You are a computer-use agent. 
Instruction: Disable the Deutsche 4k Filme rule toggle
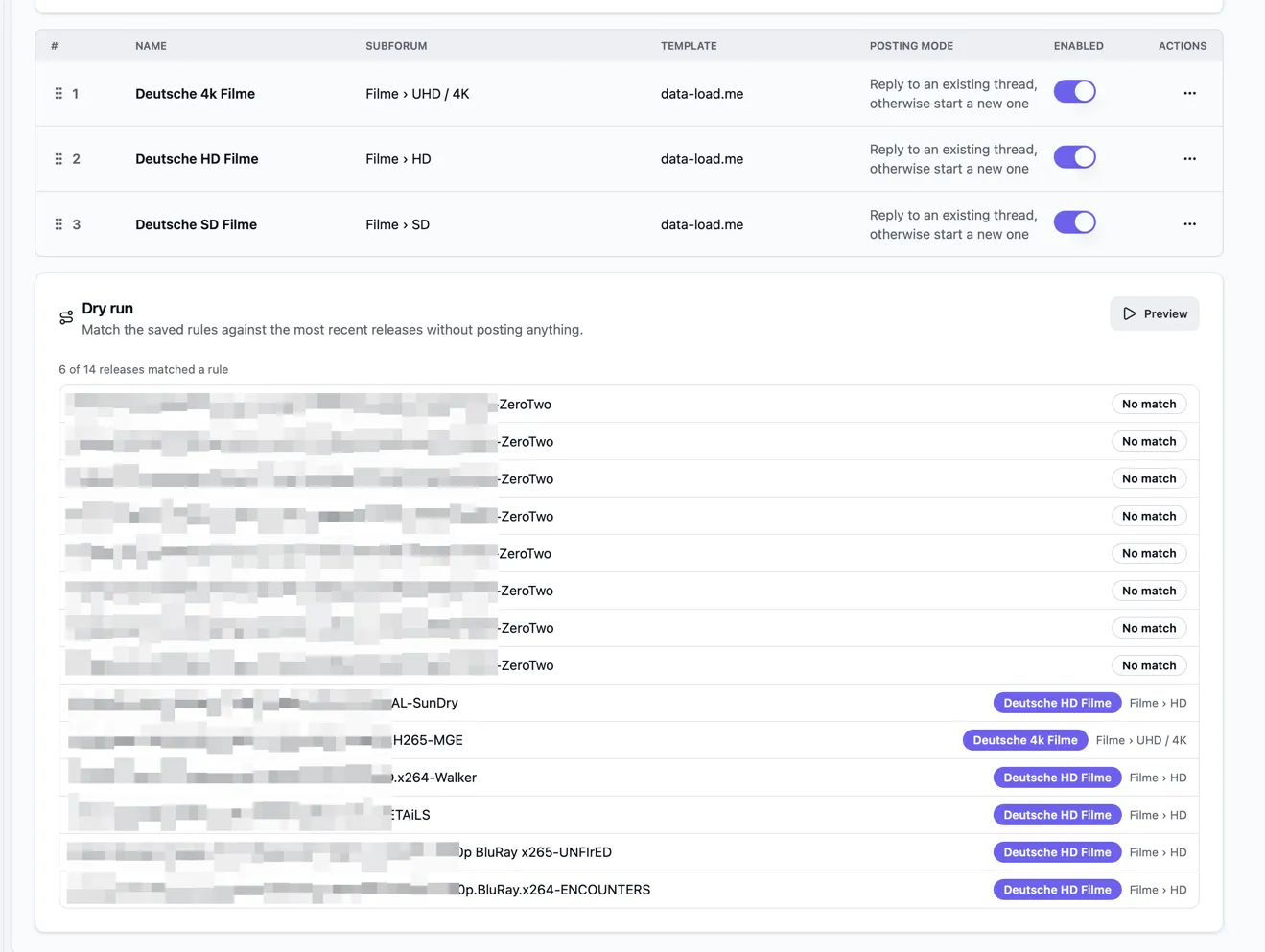click(1074, 92)
